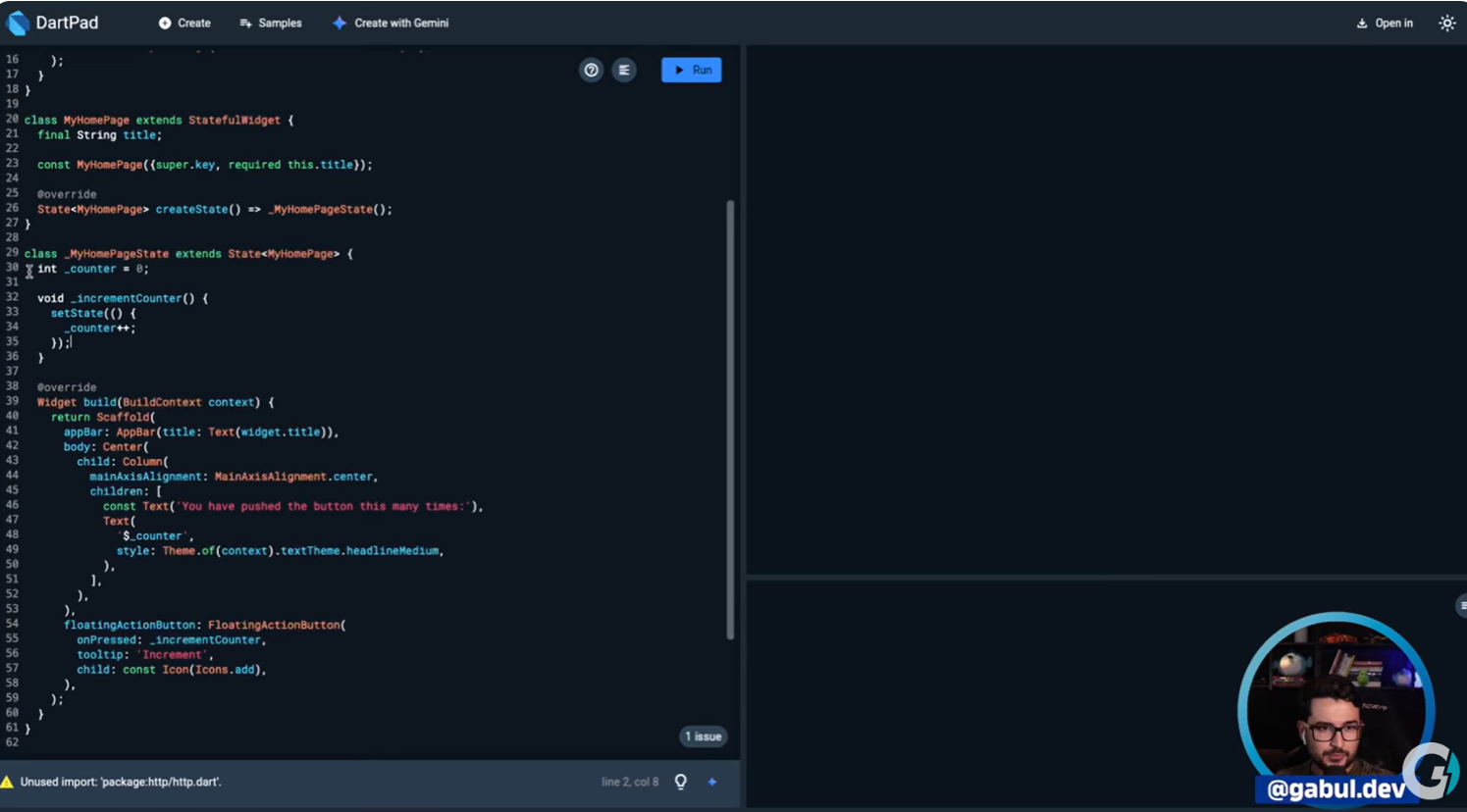
Task: Click the format code icon
Action: [624, 70]
